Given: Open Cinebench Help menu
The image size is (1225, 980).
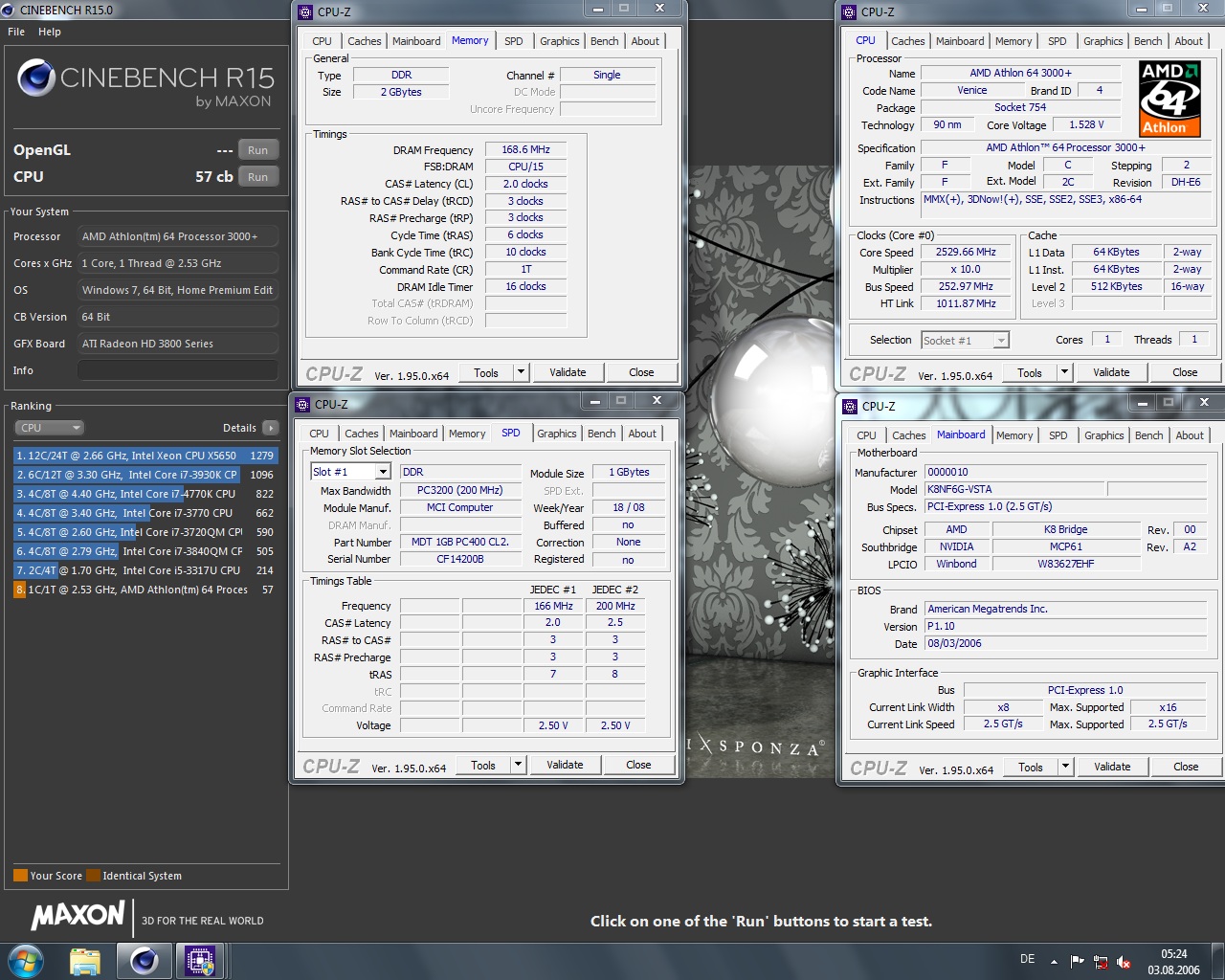Looking at the screenshot, I should click(x=50, y=32).
